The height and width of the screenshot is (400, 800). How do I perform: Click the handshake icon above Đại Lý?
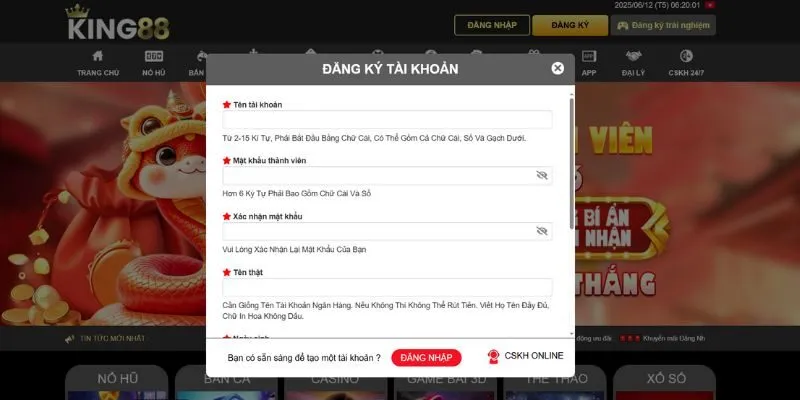(x=633, y=56)
